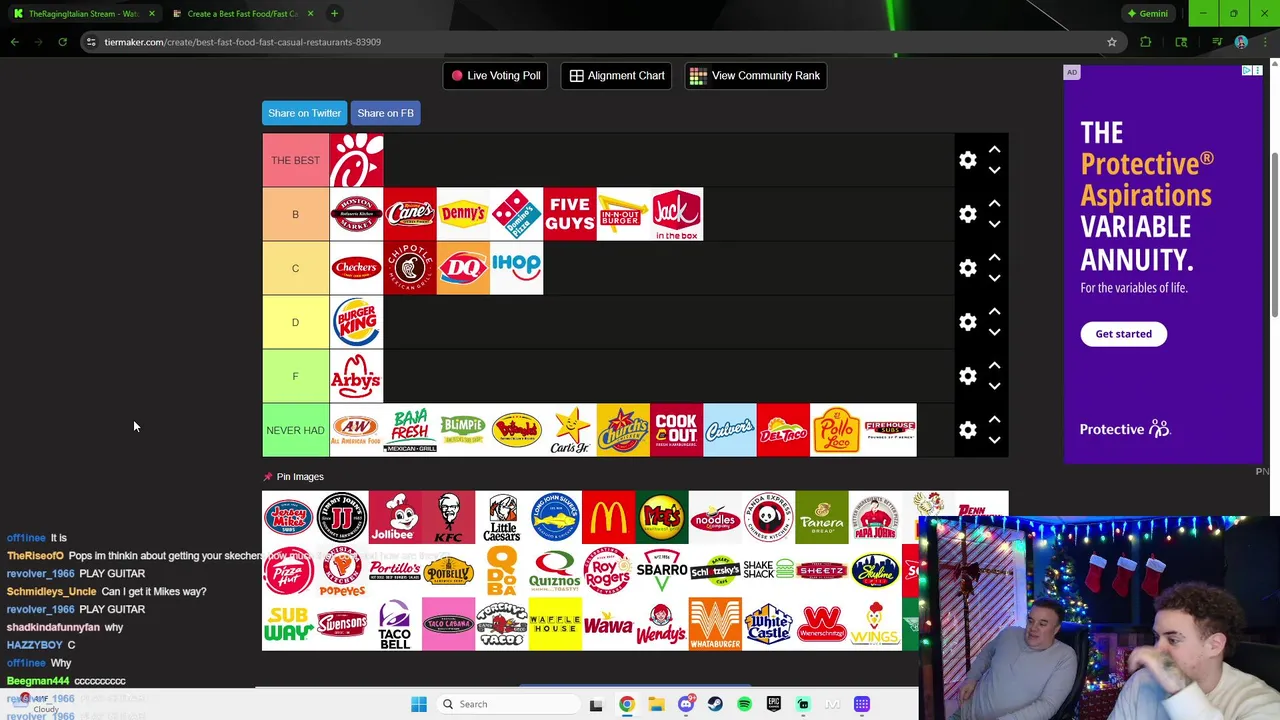1280x720 pixels.
Task: Pick the Whataburger logo
Action: coord(715,624)
